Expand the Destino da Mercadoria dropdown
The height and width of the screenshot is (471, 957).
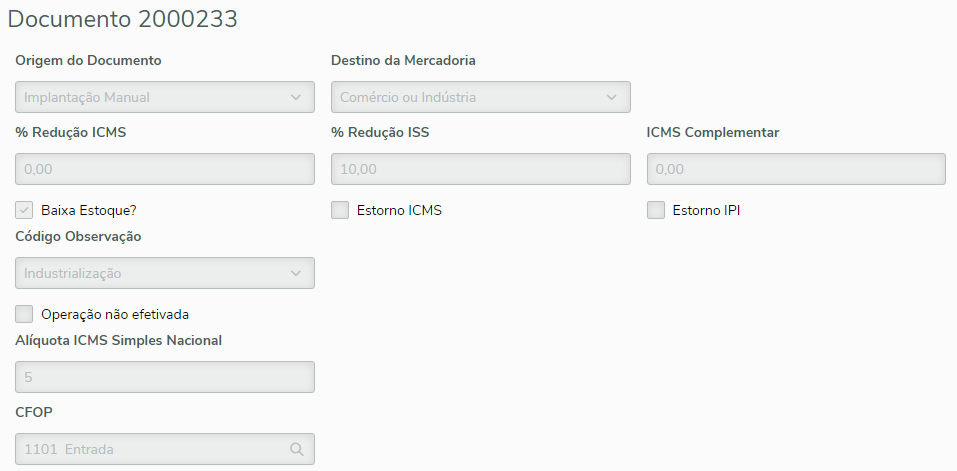[x=480, y=97]
